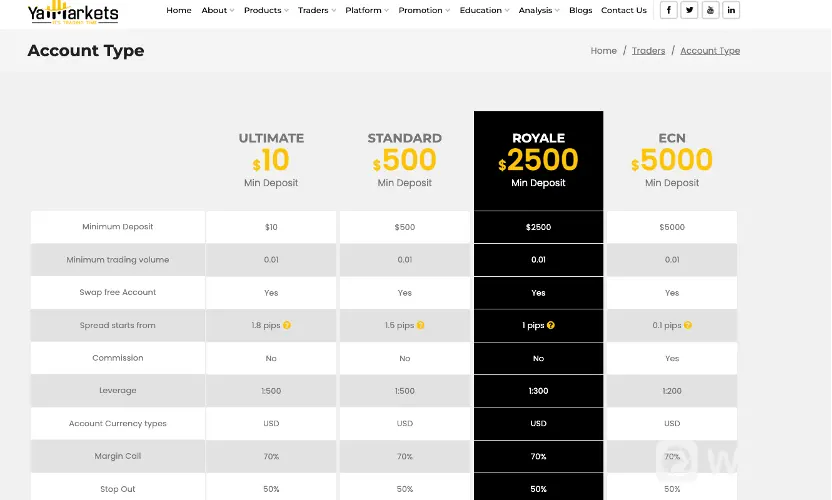832x500 pixels.
Task: Click the $10 minimum deposit cell
Action: tap(271, 227)
